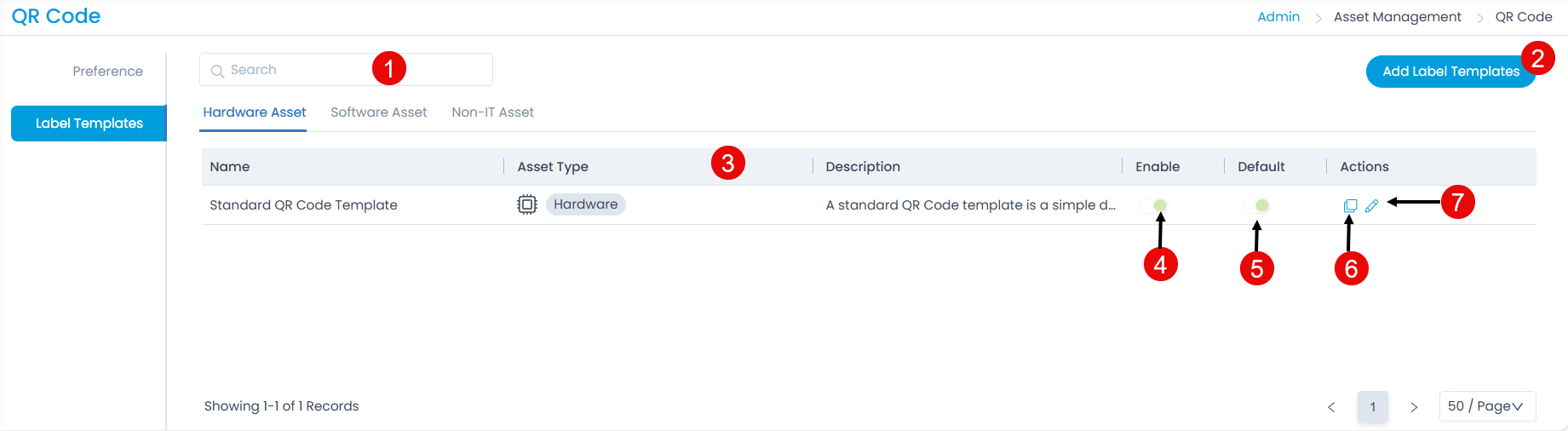Click the Asset Management breadcrumb
This screenshot has width=1568, height=431.
(x=1397, y=17)
